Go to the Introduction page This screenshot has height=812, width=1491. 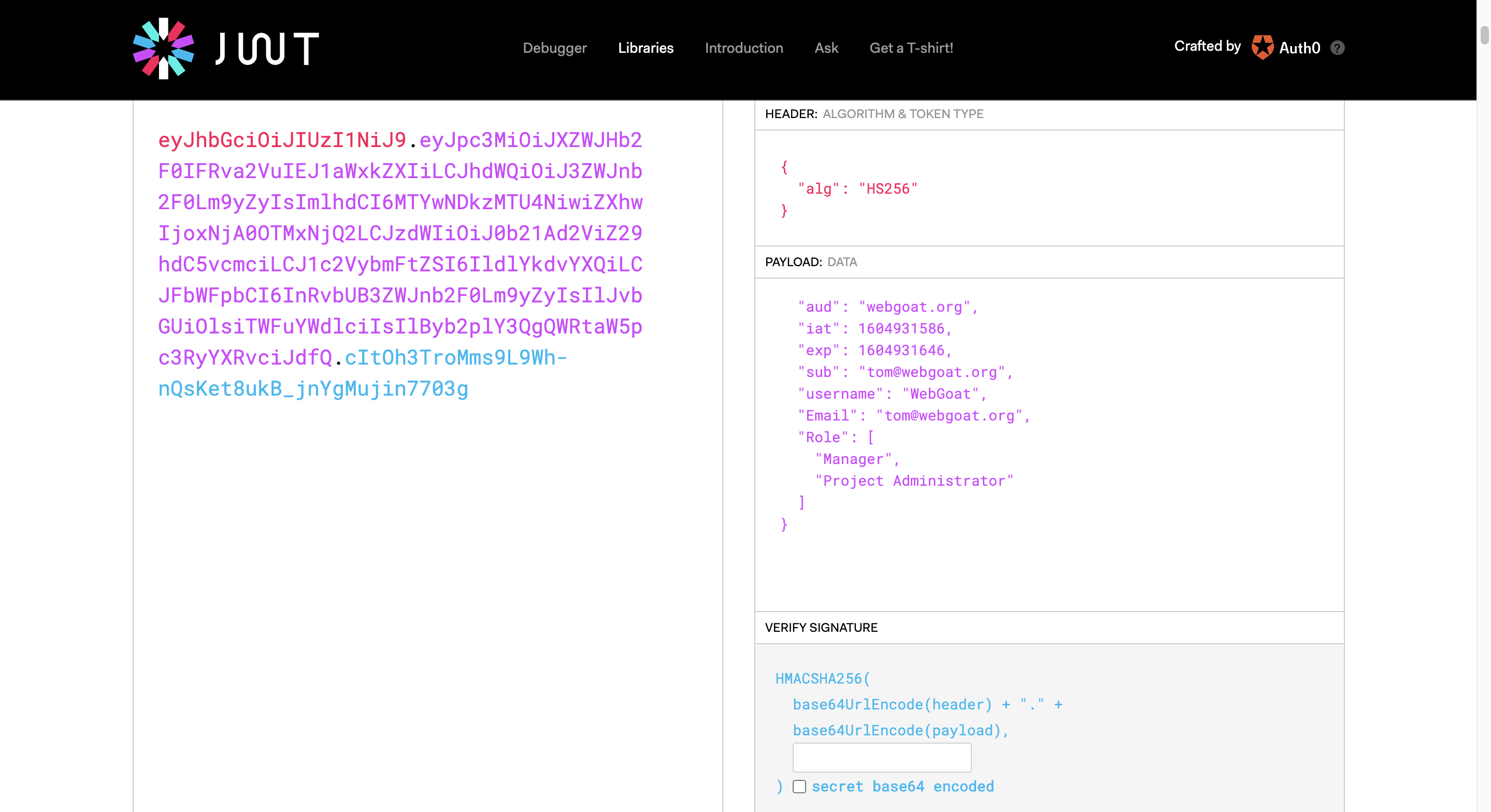[x=744, y=48]
